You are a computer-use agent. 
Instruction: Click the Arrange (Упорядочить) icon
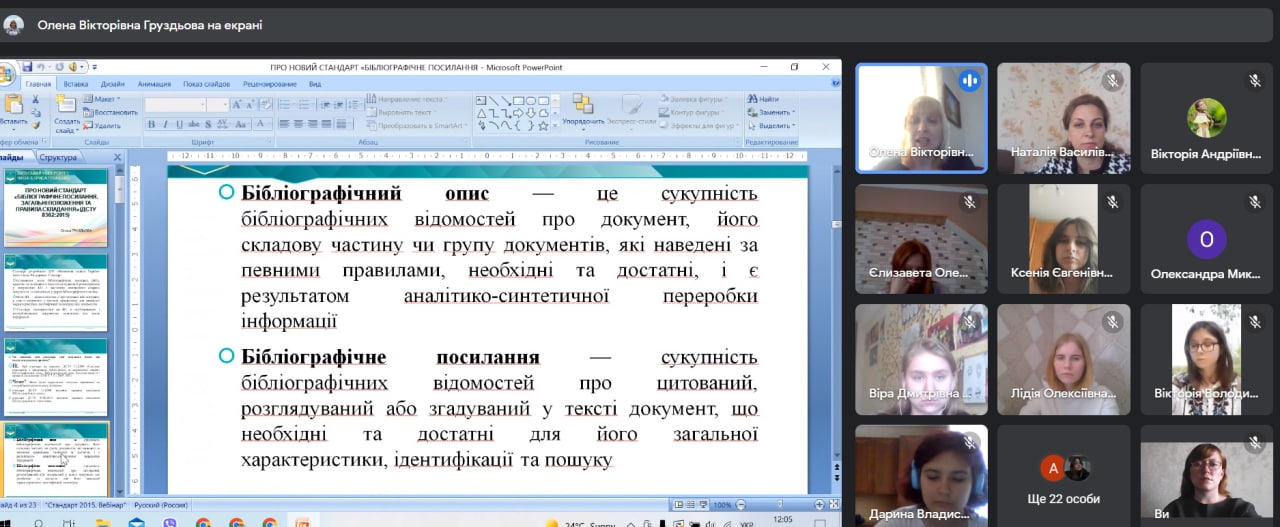582,108
